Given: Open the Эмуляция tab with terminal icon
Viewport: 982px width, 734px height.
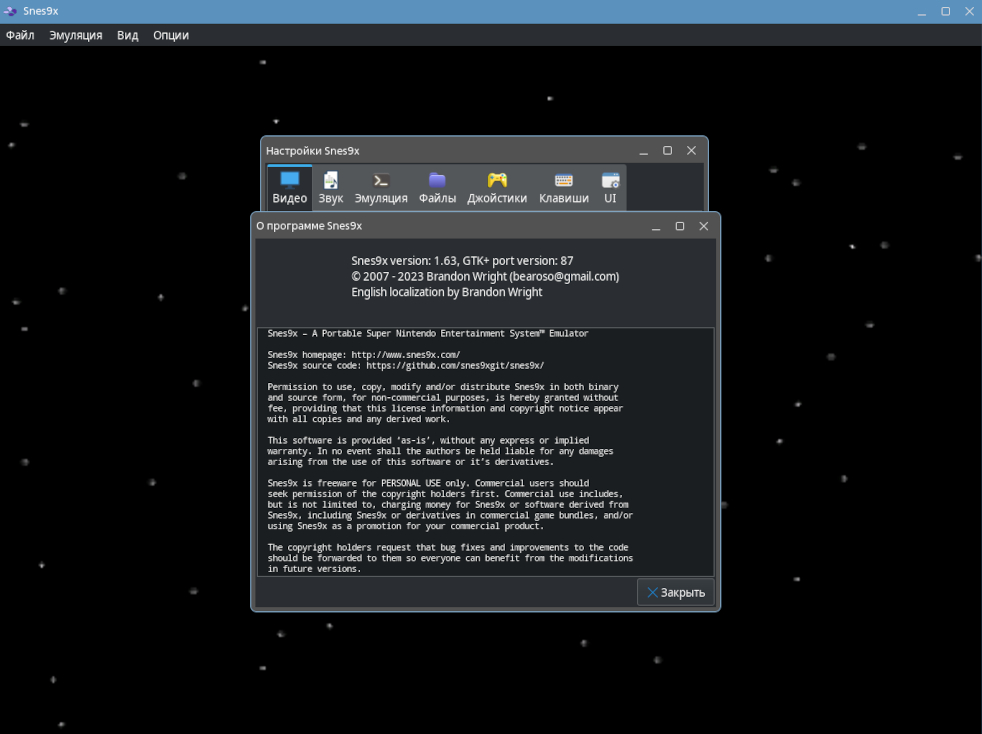Looking at the screenshot, I should point(381,188).
